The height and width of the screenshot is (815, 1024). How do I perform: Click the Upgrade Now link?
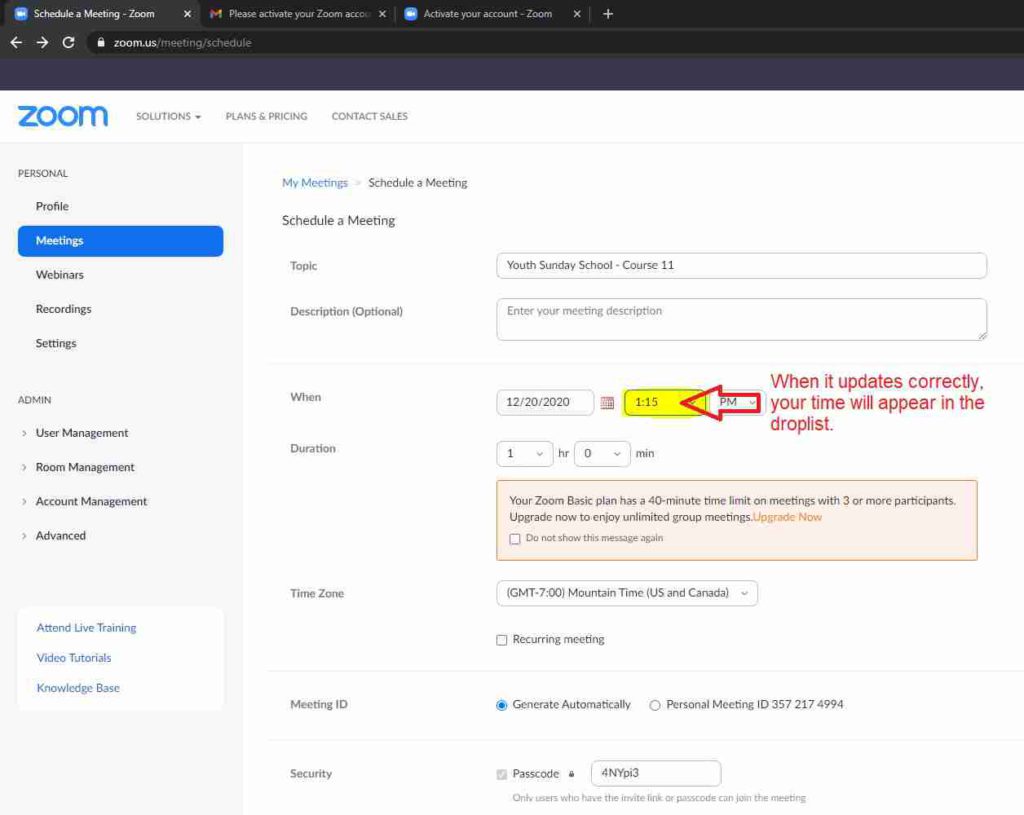788,517
